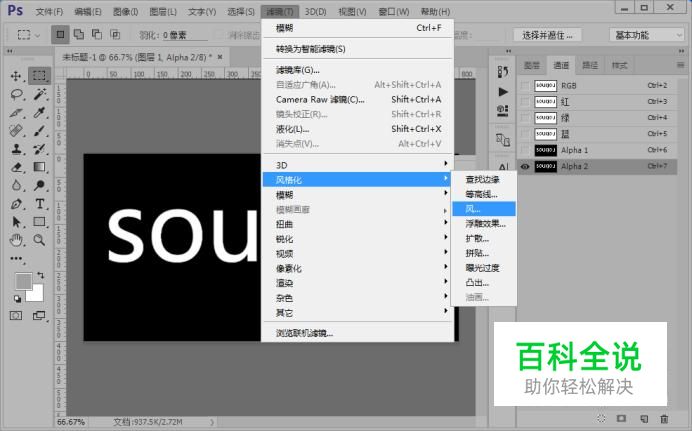Select the Gradient tool
The height and width of the screenshot is (431, 692).
(x=39, y=167)
